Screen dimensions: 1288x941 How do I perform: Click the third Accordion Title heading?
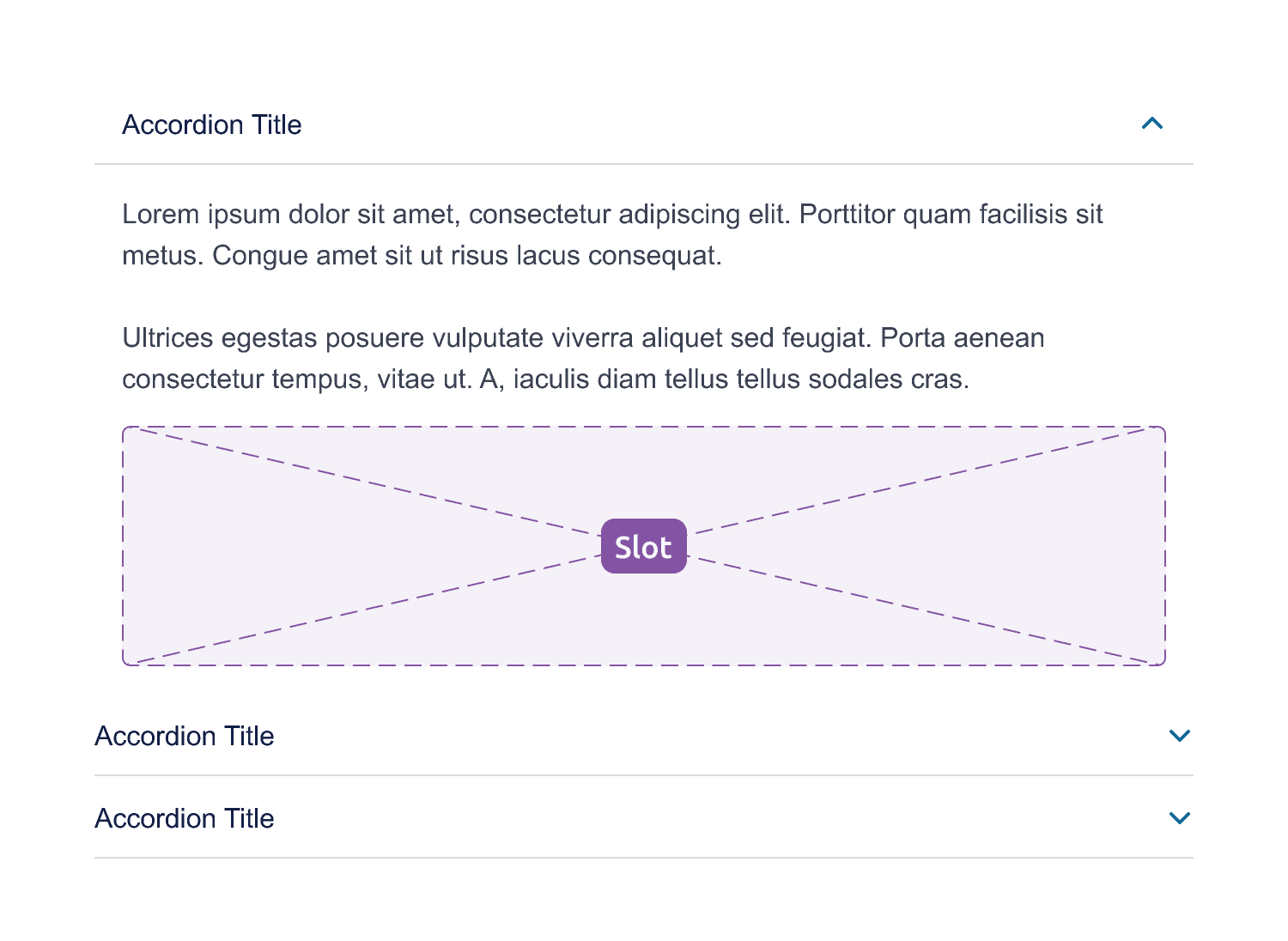184,817
